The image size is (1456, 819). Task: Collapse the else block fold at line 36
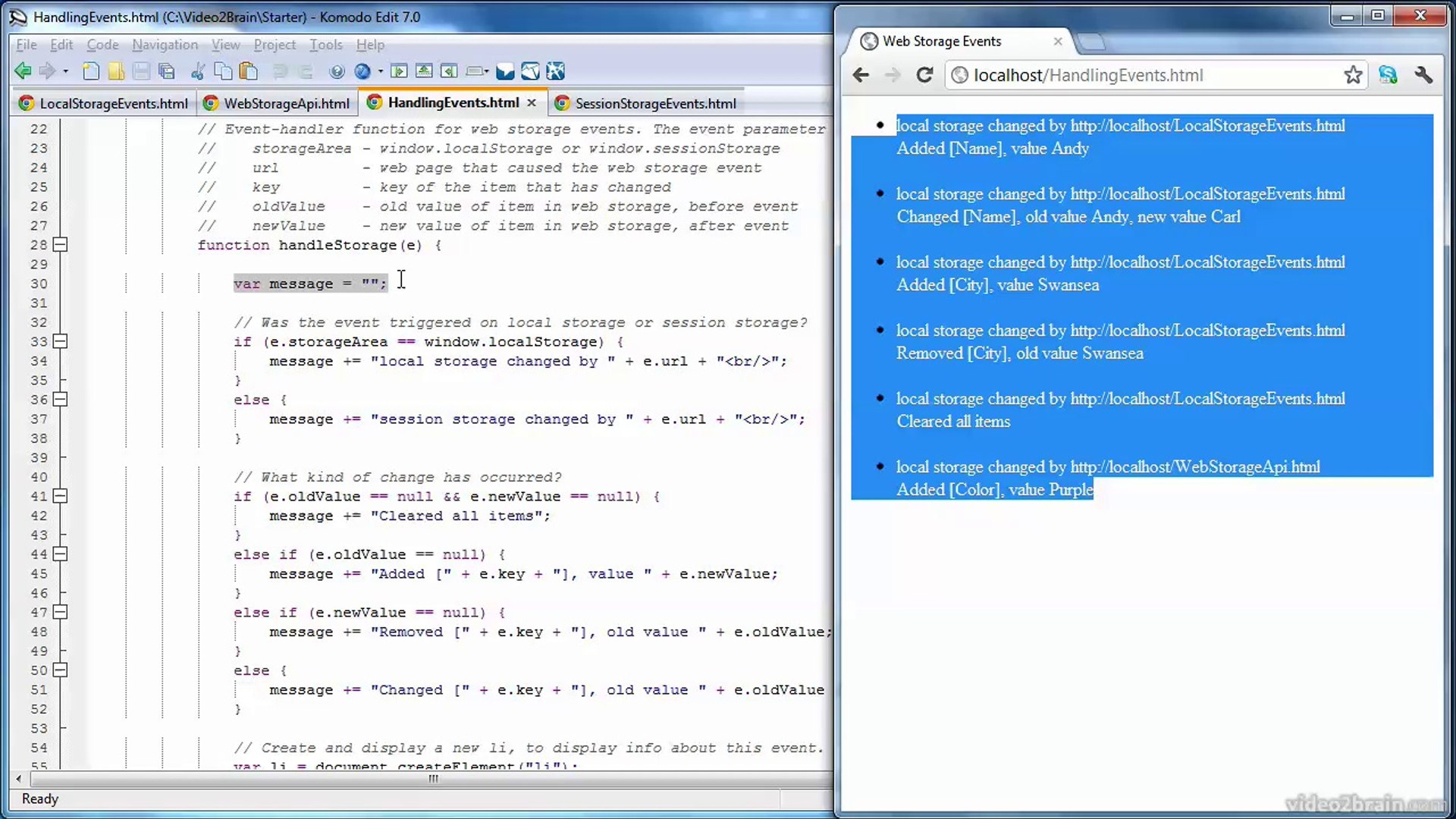coord(60,400)
